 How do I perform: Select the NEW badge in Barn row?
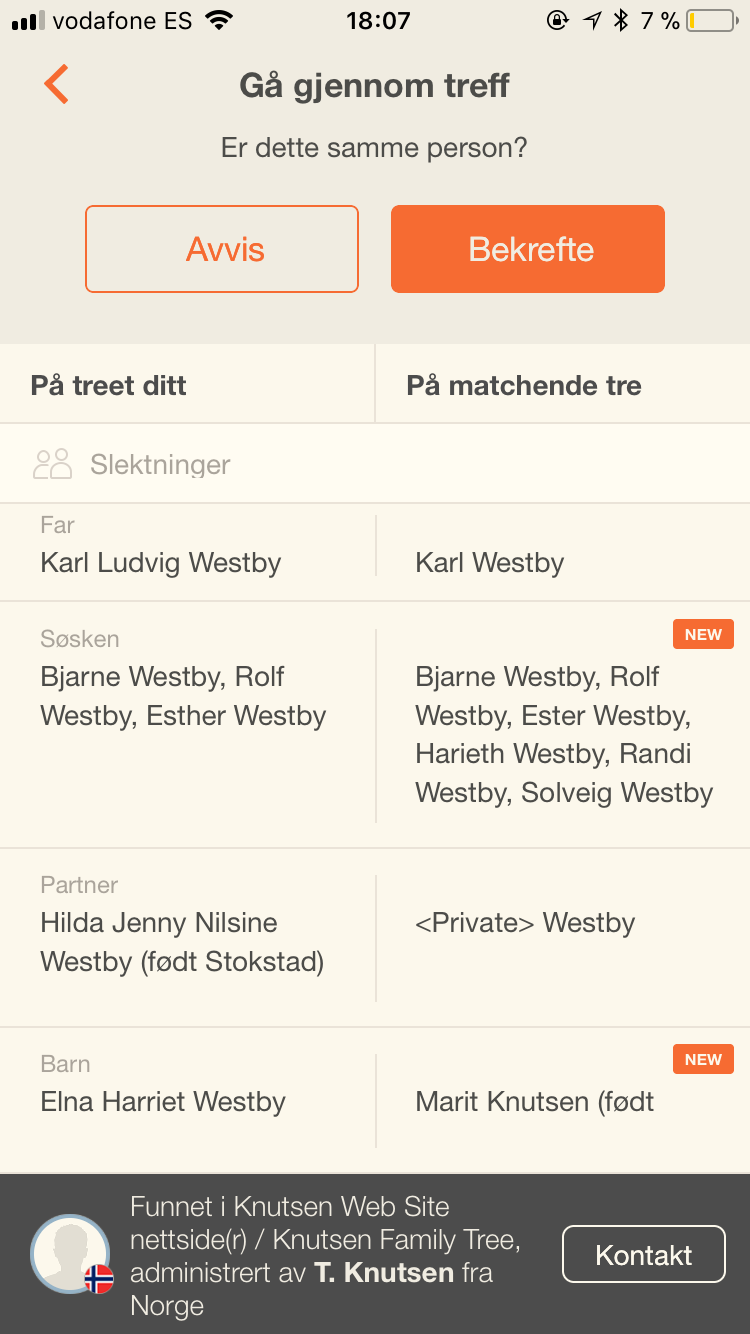click(703, 1060)
